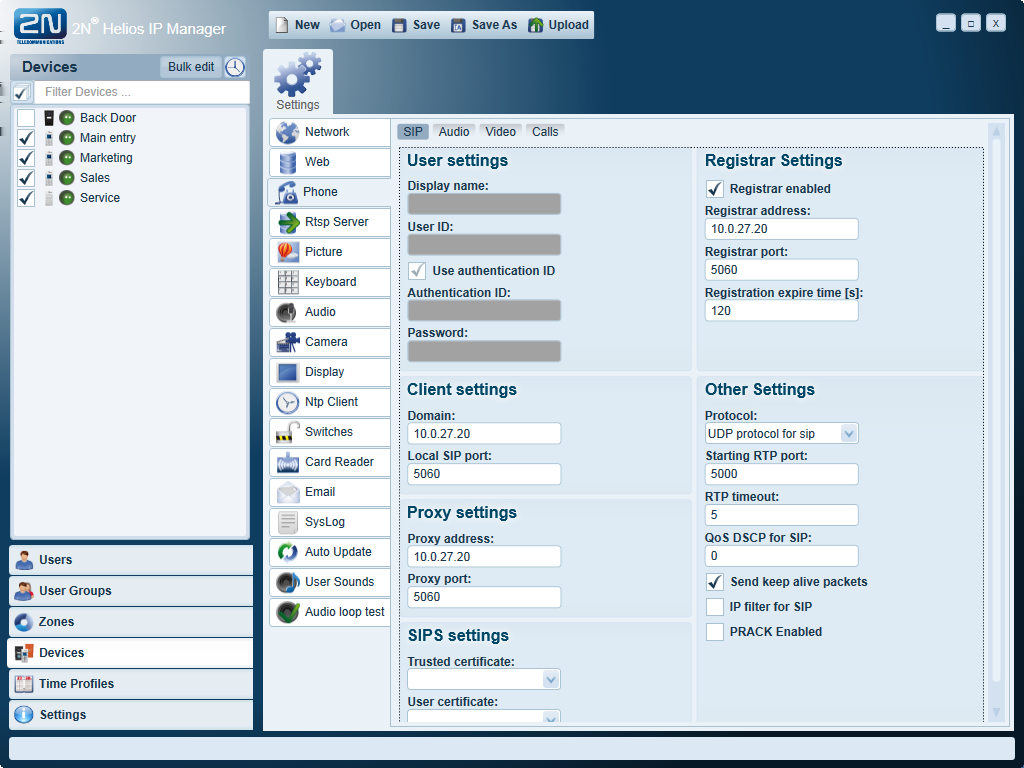The width and height of the screenshot is (1024, 768).
Task: Click the Registration expire time field
Action: (x=782, y=312)
